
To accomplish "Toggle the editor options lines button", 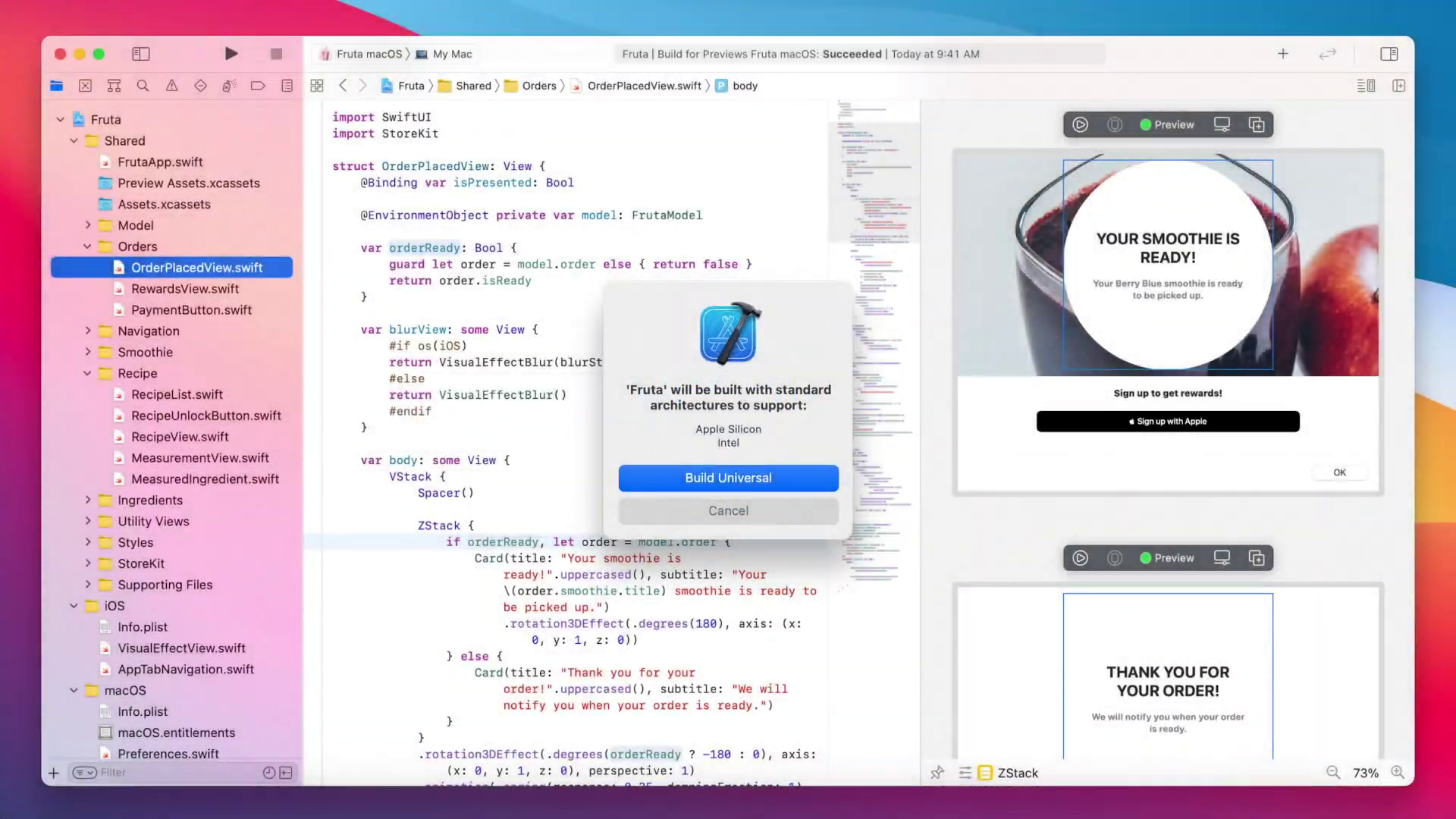I will tap(1366, 86).
